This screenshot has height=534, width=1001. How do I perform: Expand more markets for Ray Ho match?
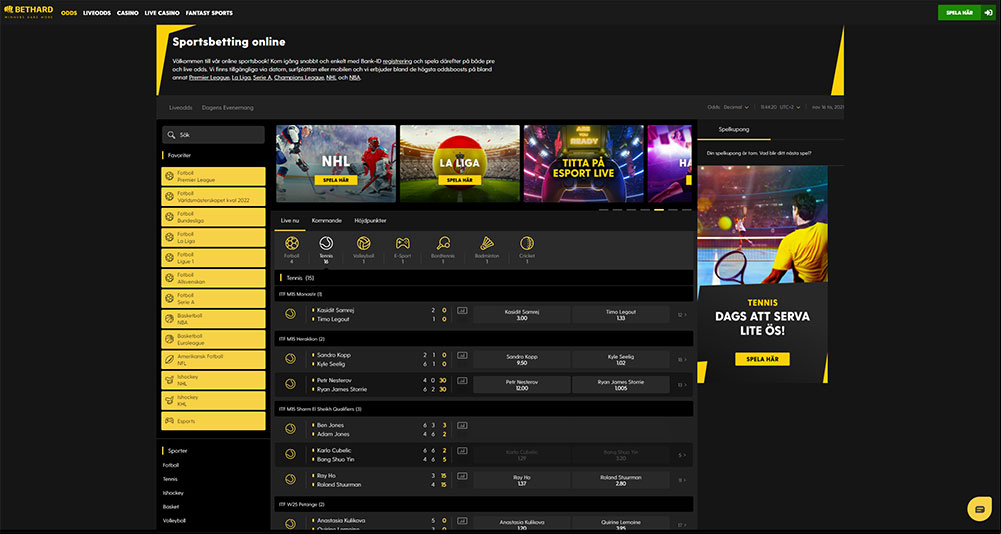tap(682, 480)
